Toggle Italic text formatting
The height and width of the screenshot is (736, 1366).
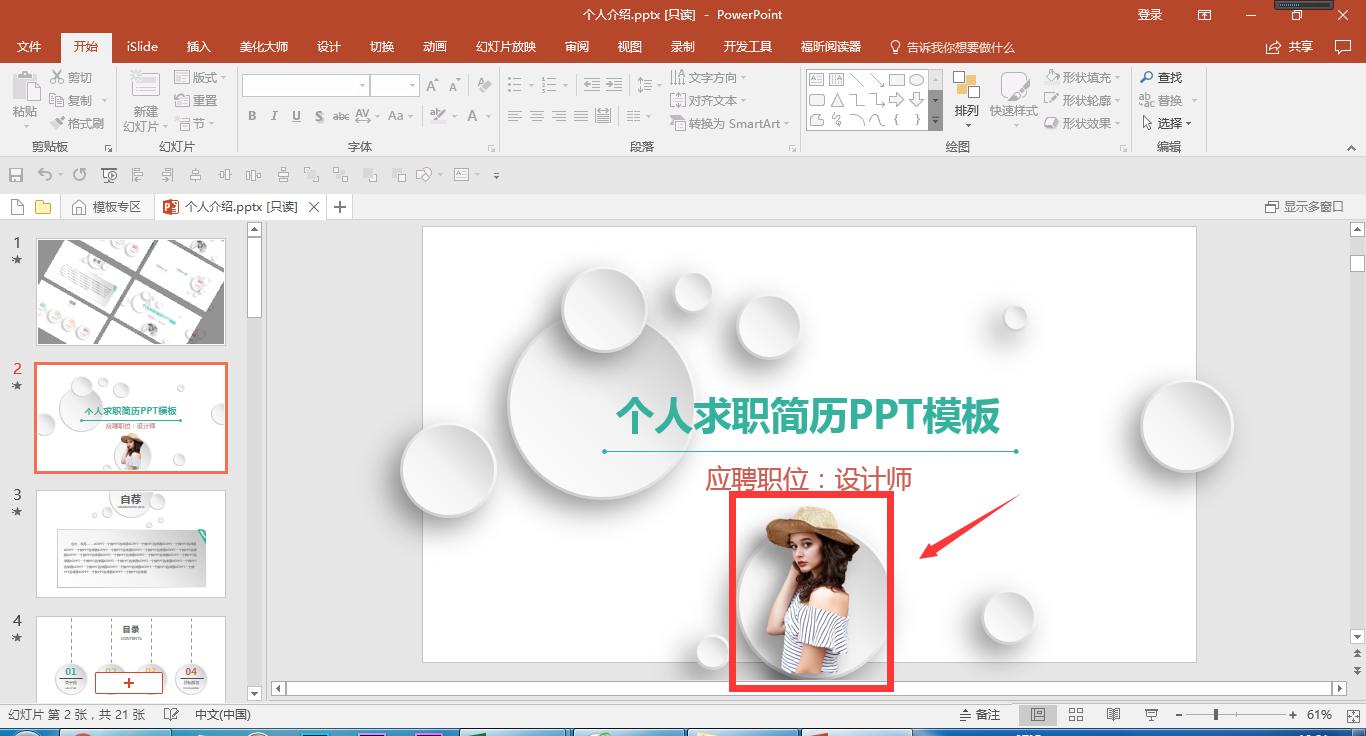click(x=274, y=116)
